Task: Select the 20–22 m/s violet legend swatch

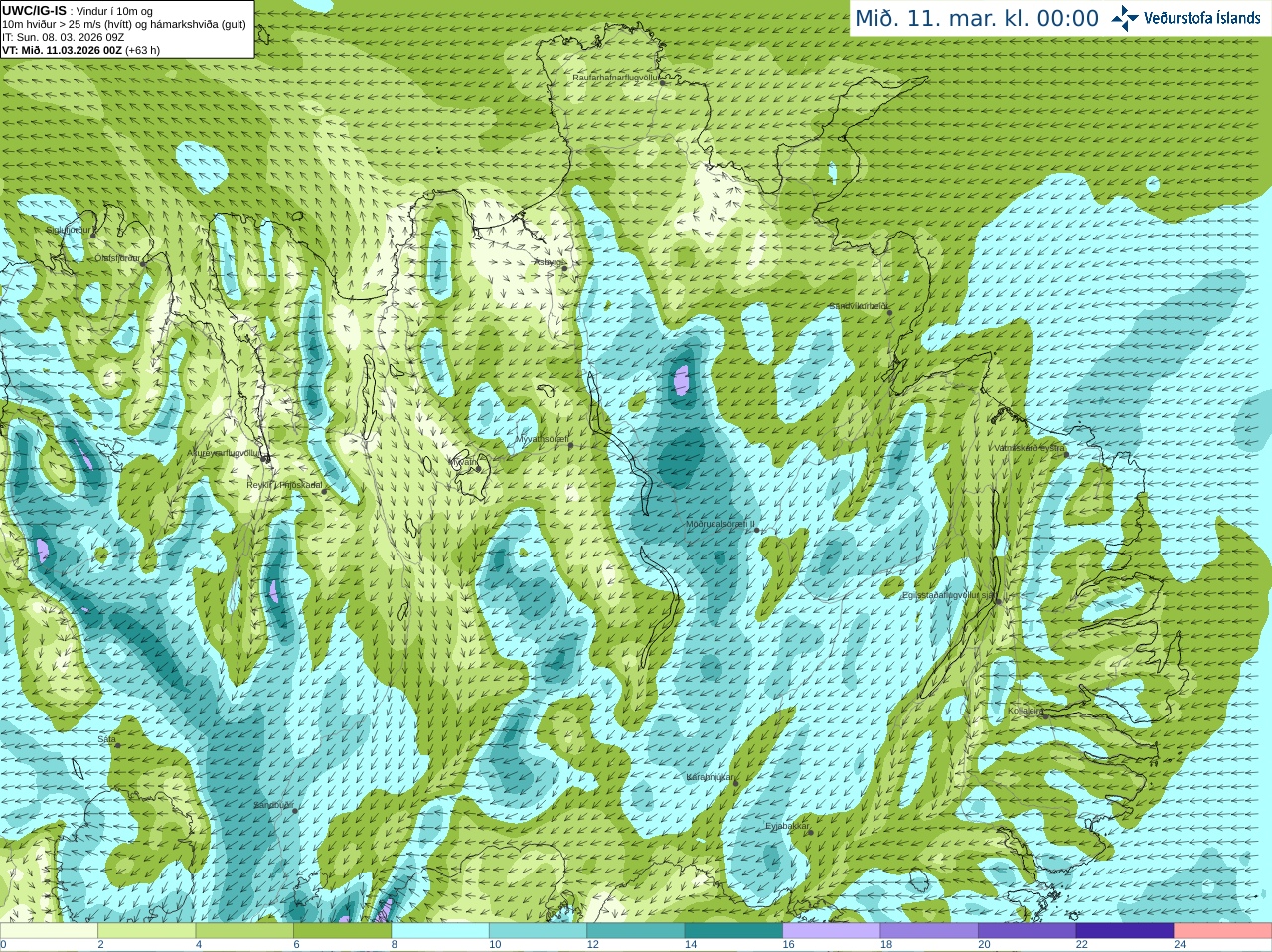Action: click(x=1028, y=931)
